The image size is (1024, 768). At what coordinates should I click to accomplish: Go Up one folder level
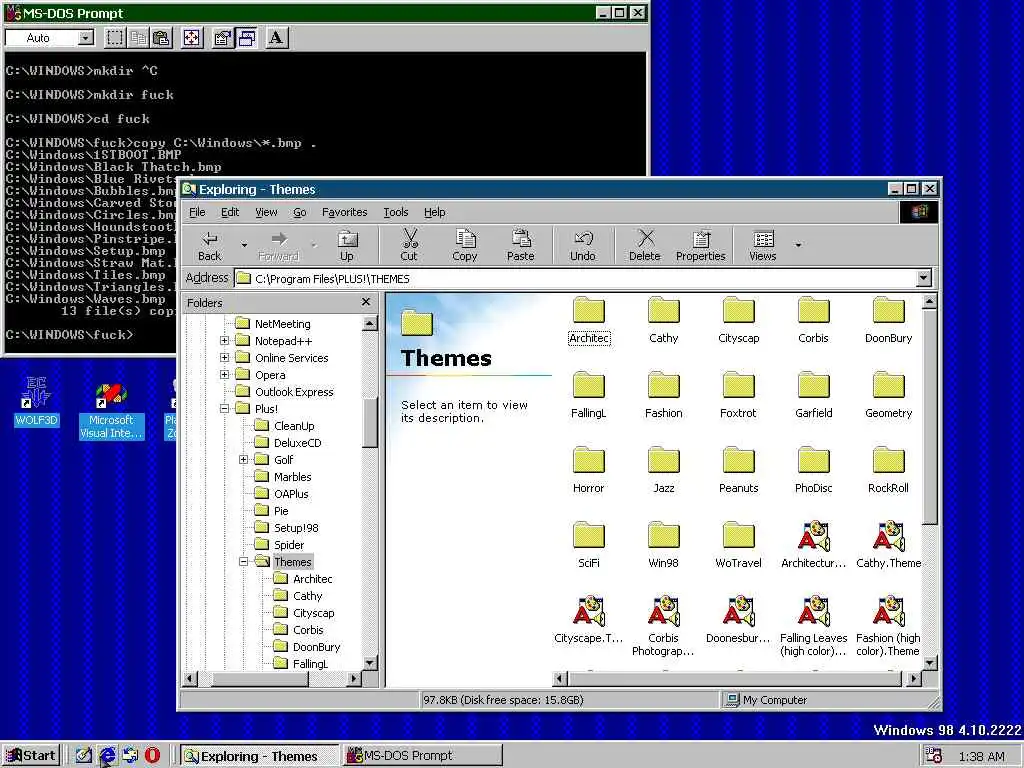click(x=347, y=246)
